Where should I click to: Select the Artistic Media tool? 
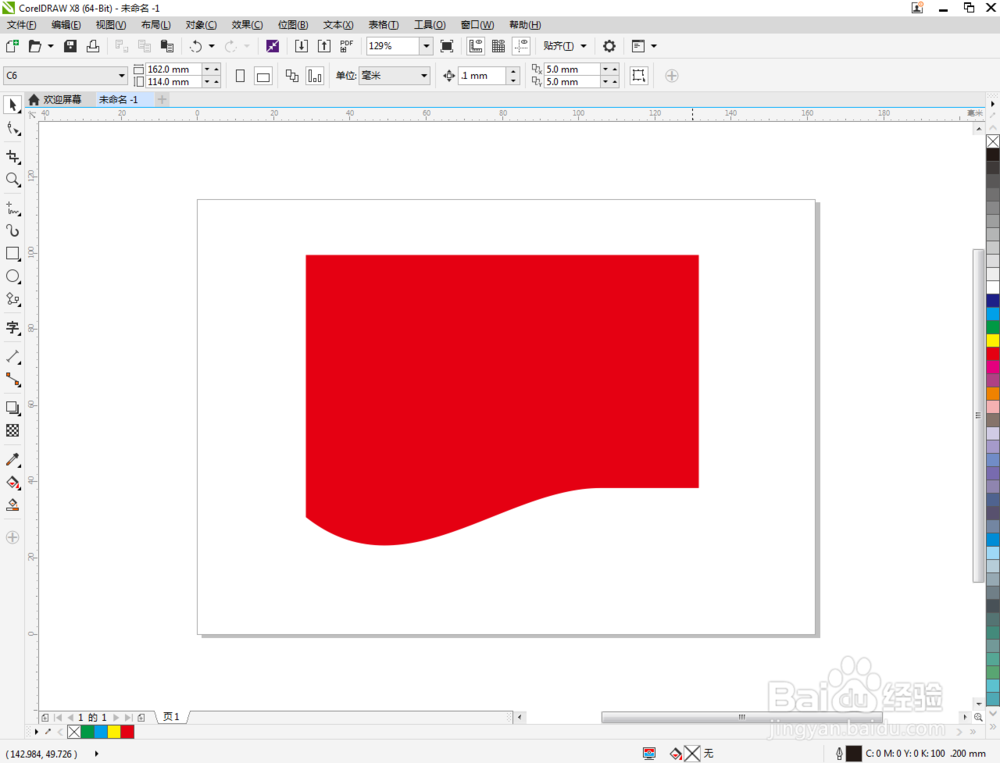pos(13,230)
